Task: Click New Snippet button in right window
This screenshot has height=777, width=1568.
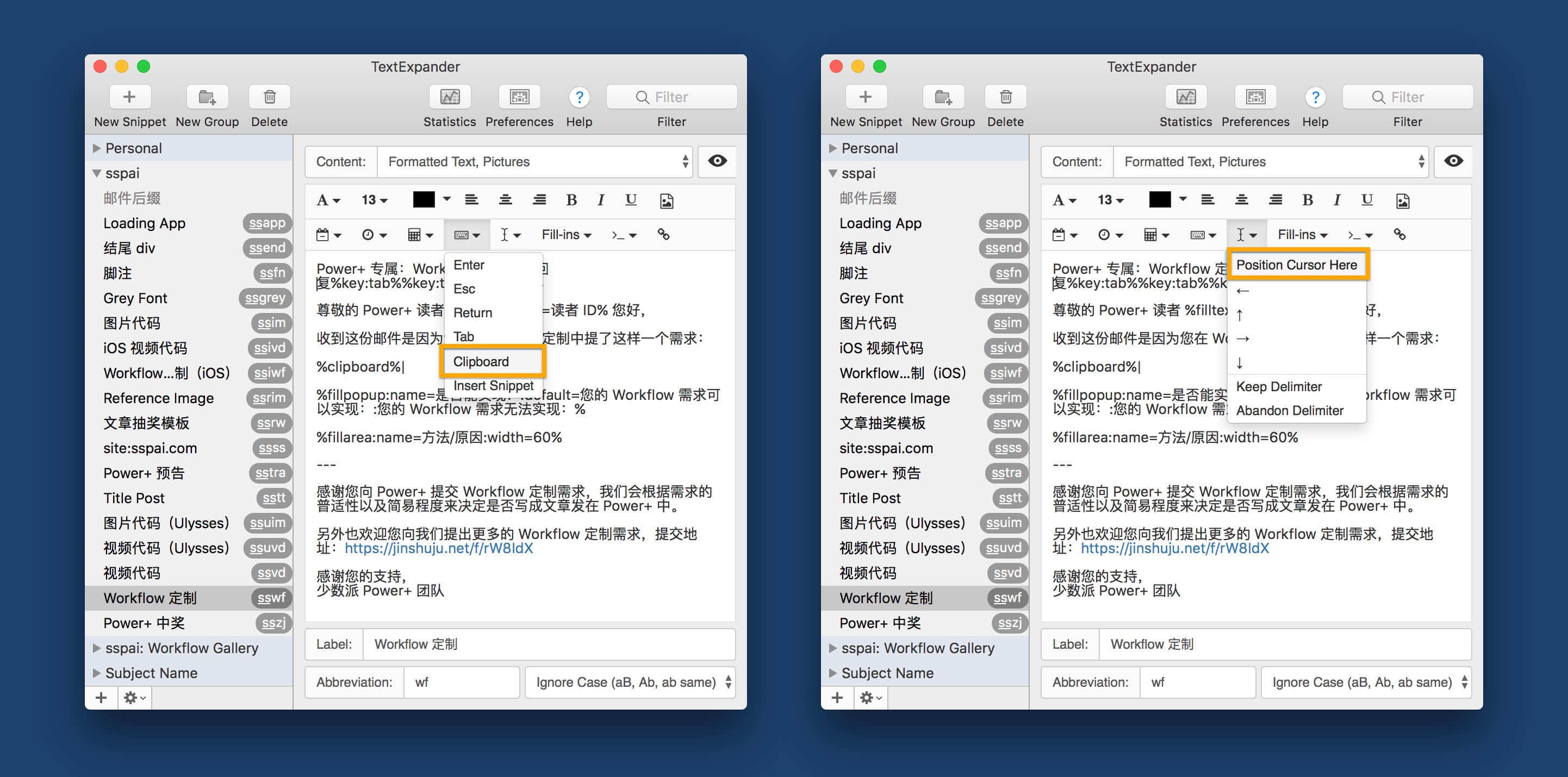Action: click(x=865, y=97)
